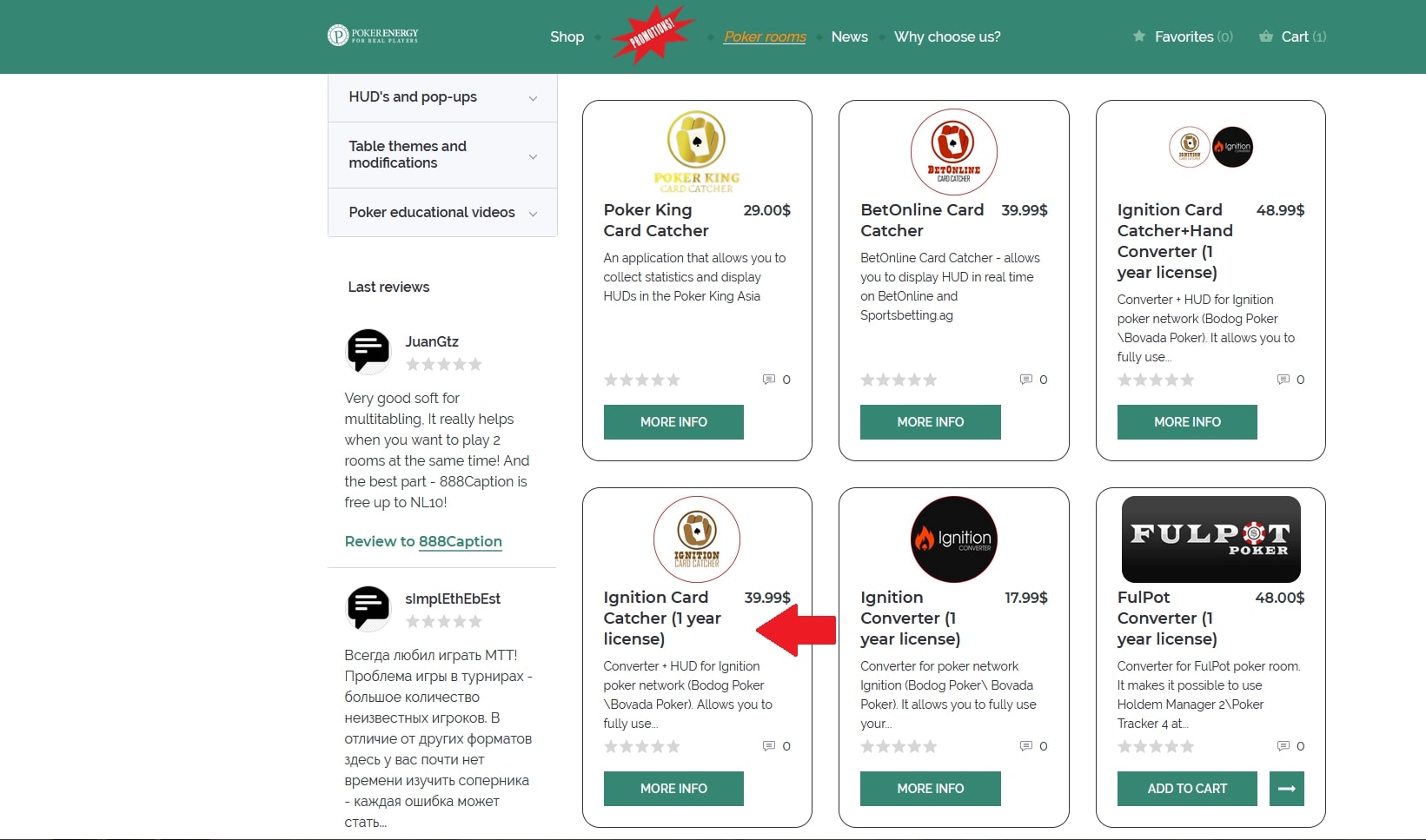Click JuanGtz's review chat bubble avatar
Screen dimensions: 1426x840
tap(368, 350)
